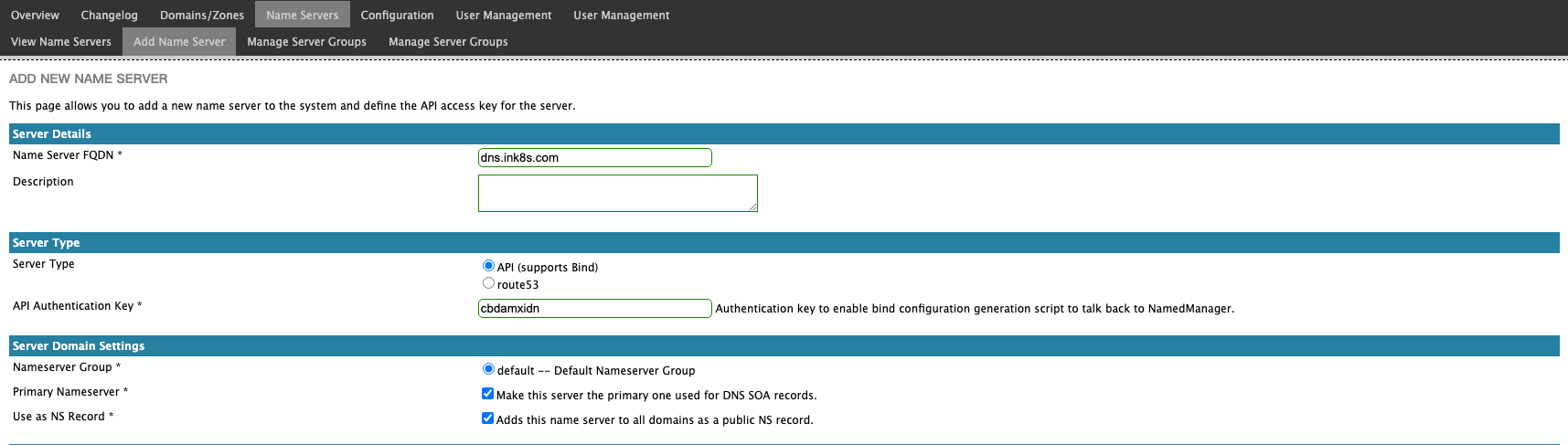Toggle the Use as NS Record checkbox
This screenshot has height=445, width=1568.
[x=487, y=419]
